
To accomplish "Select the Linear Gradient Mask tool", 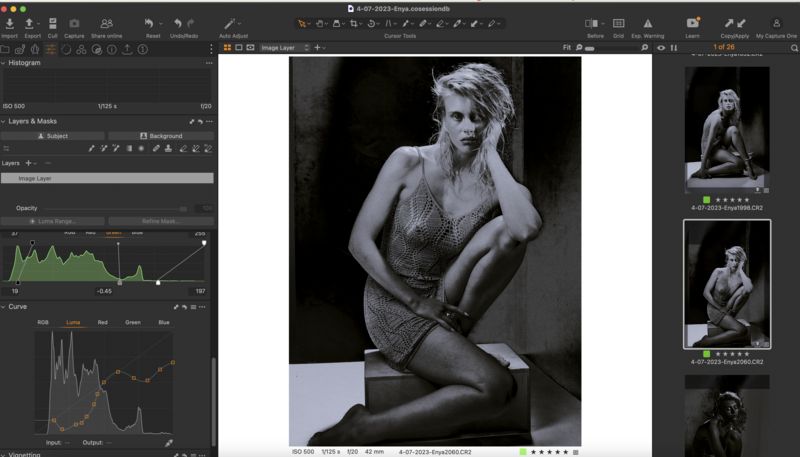I will pos(129,148).
